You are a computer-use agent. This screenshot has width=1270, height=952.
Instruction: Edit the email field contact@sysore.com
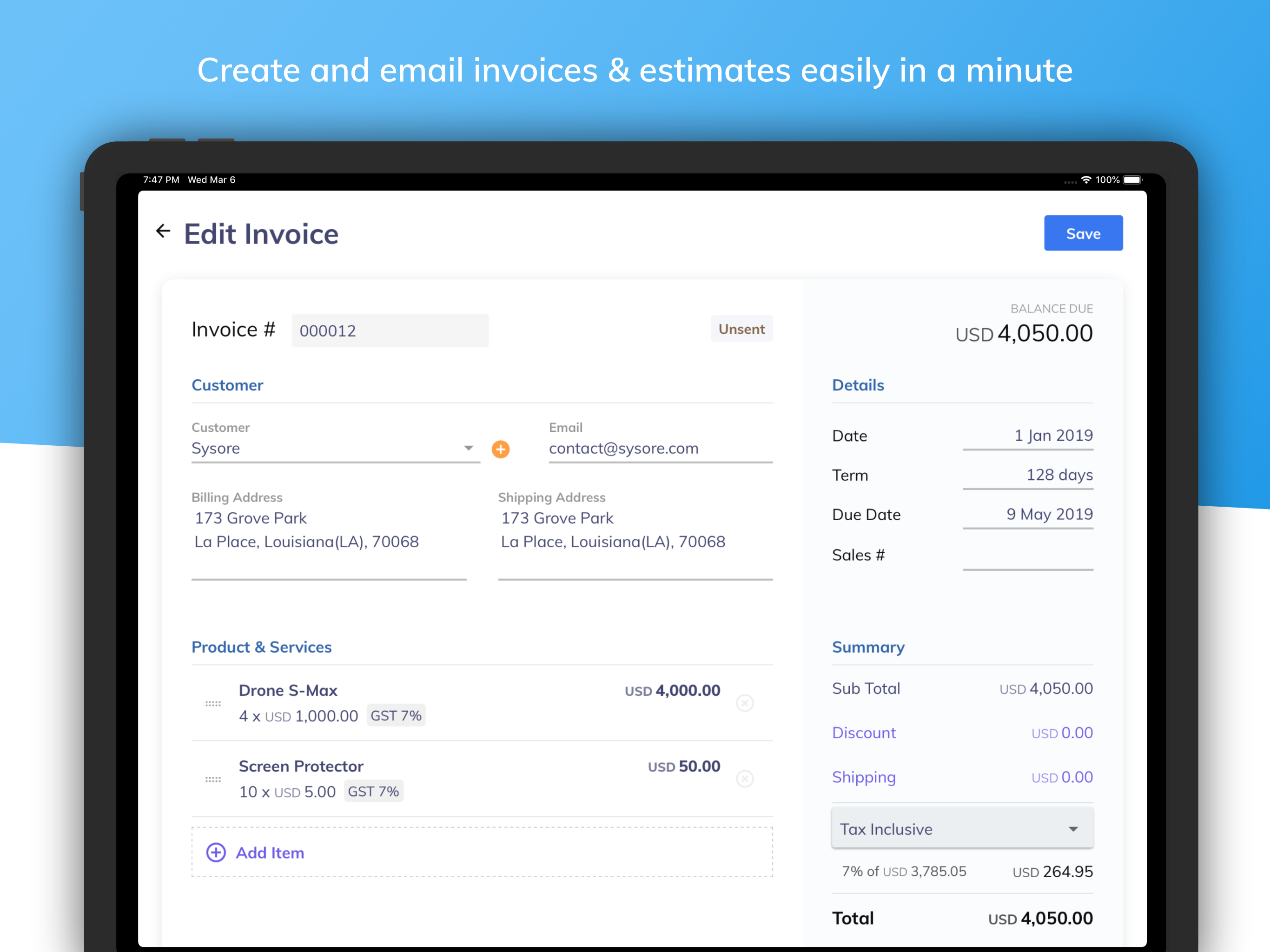click(x=660, y=449)
